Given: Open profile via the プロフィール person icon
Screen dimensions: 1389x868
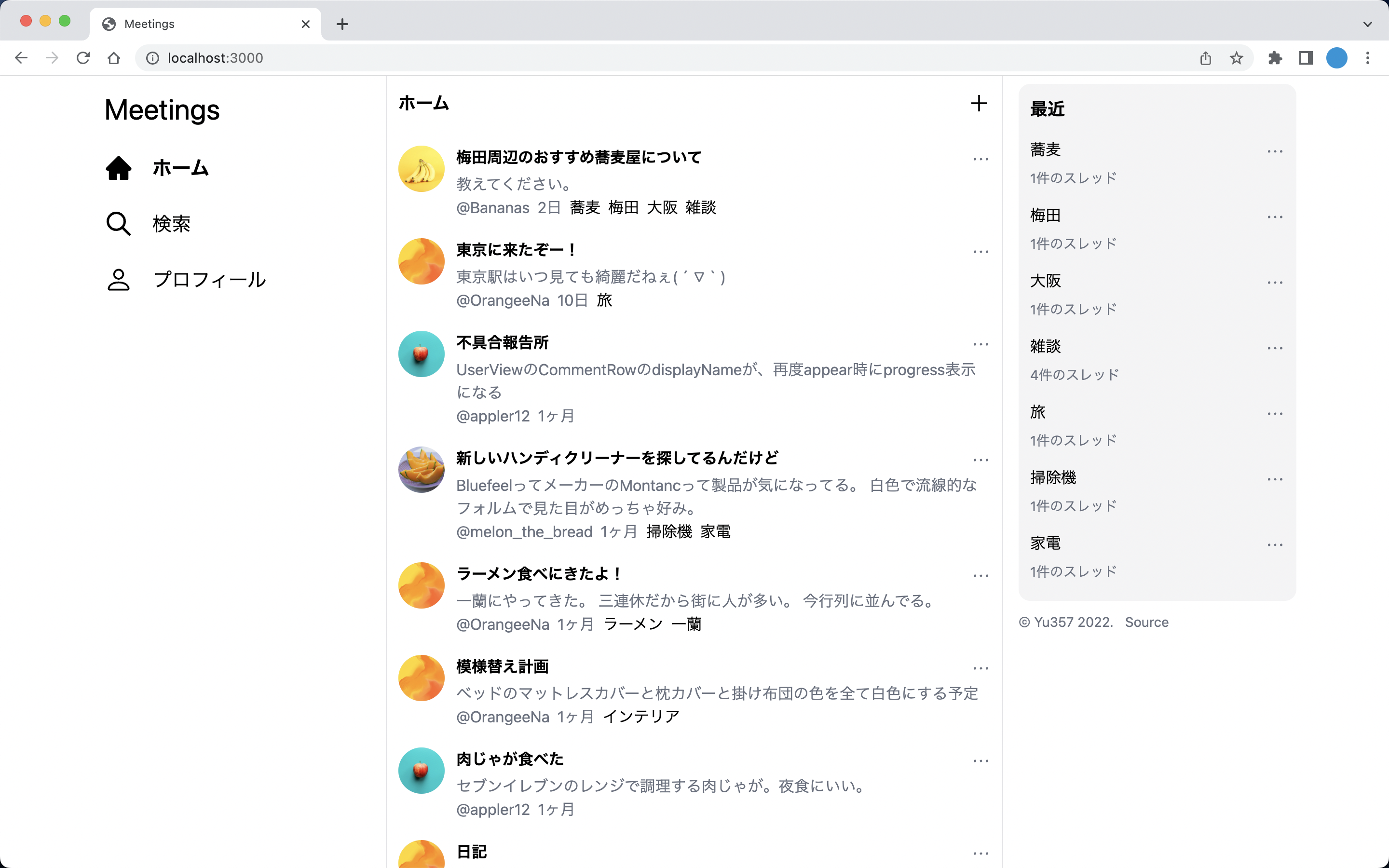Looking at the screenshot, I should [x=118, y=280].
